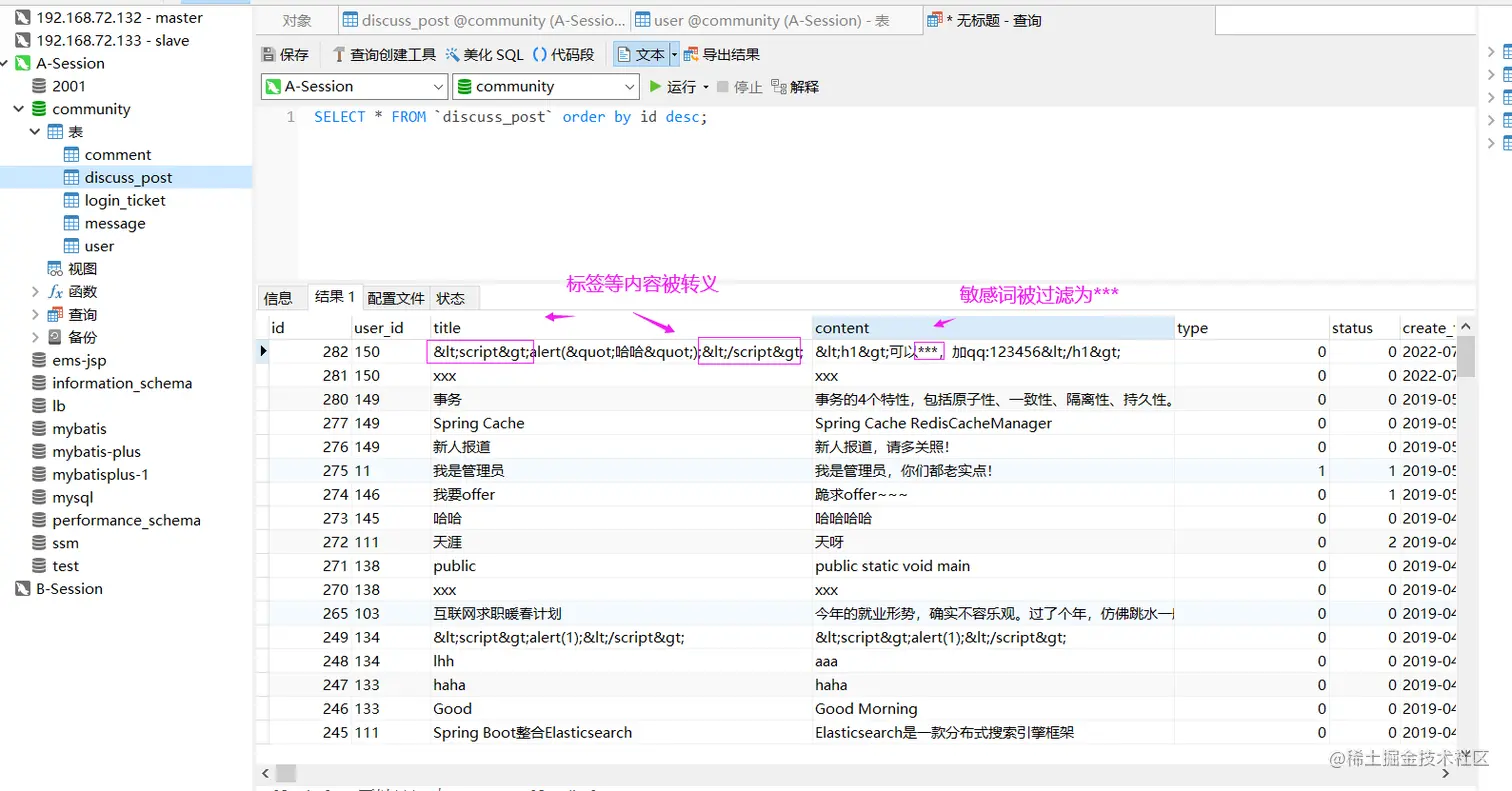Click the 互联网求职暖春计划 title cell
The height and width of the screenshot is (791, 1512).
coord(621,613)
